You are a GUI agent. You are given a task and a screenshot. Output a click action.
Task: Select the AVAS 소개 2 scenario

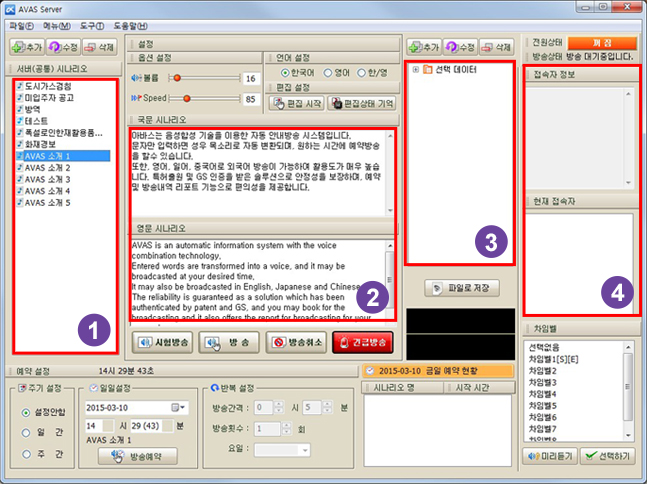coord(47,168)
